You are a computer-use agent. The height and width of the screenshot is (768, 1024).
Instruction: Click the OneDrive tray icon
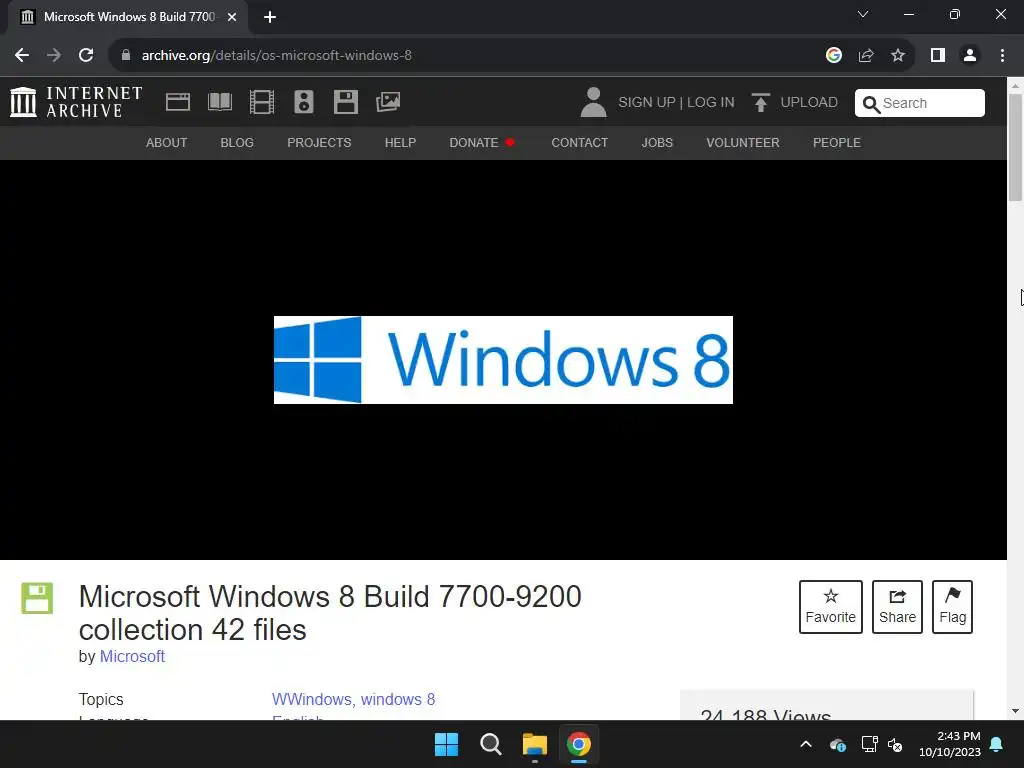838,744
